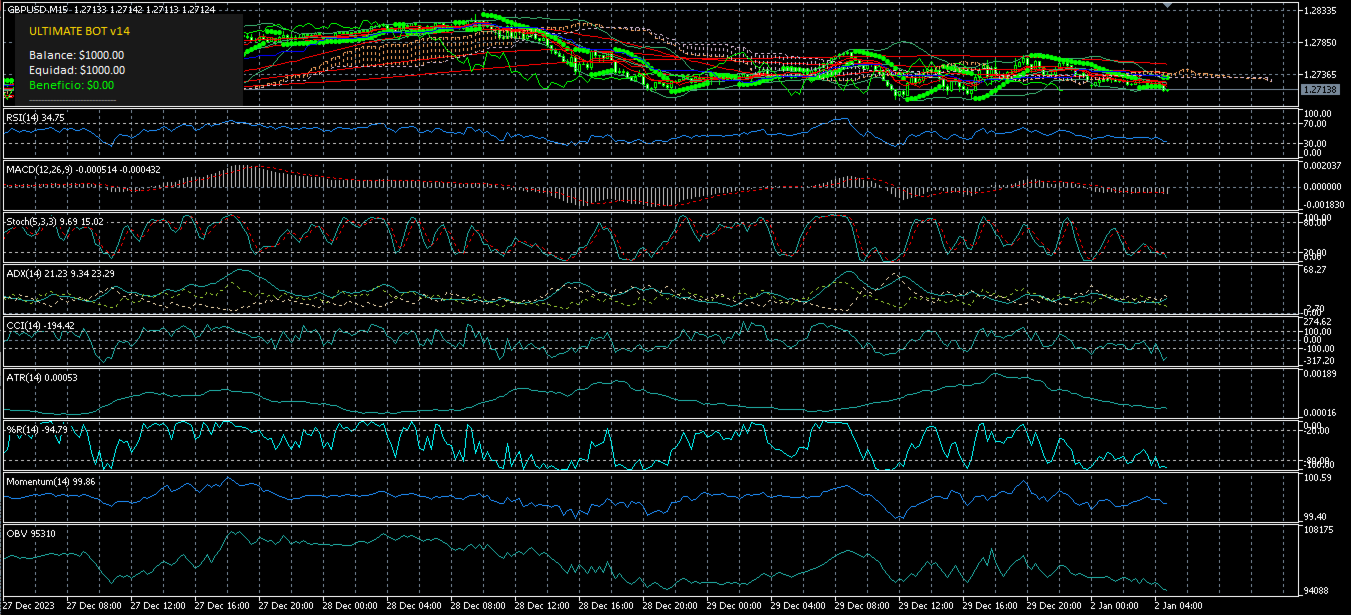1351x615 pixels.
Task: Click the OBV scale value 94088
Action: tap(1316, 590)
